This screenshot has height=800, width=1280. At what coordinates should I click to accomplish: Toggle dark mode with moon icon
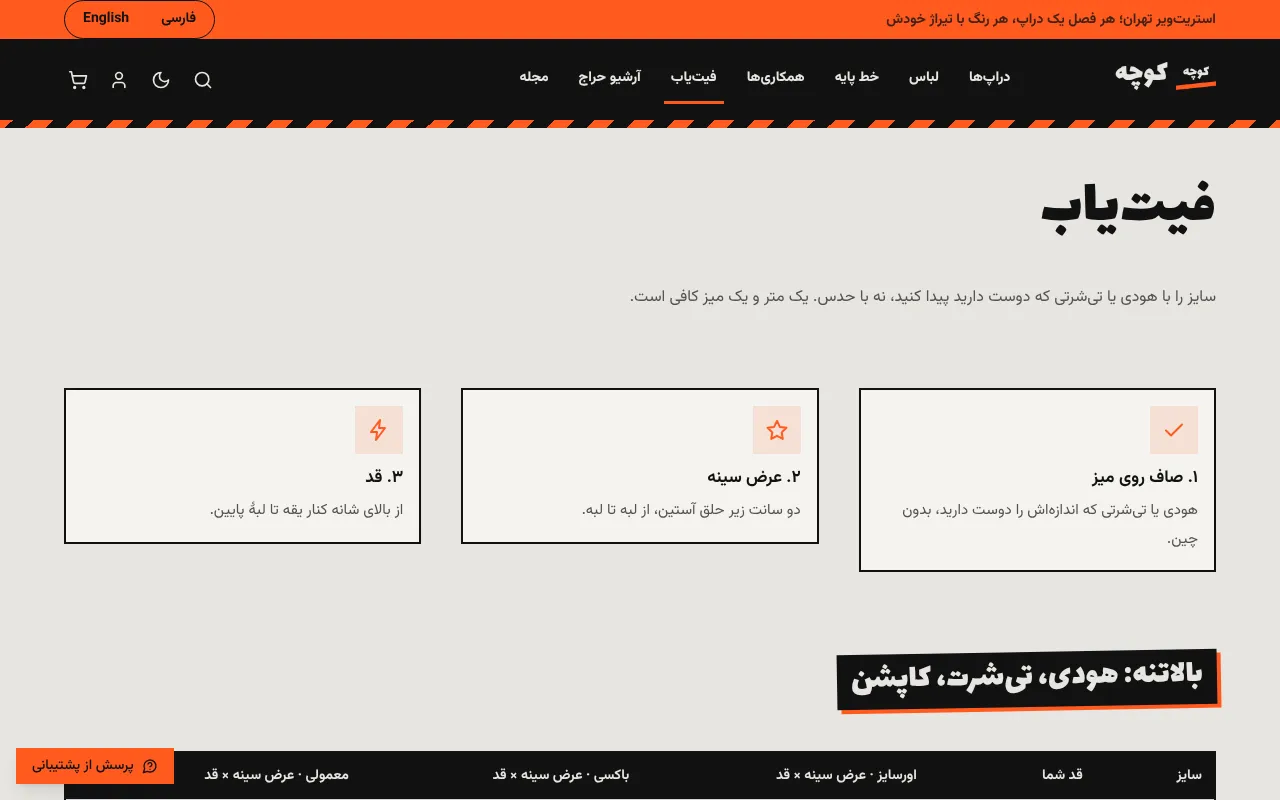point(161,80)
